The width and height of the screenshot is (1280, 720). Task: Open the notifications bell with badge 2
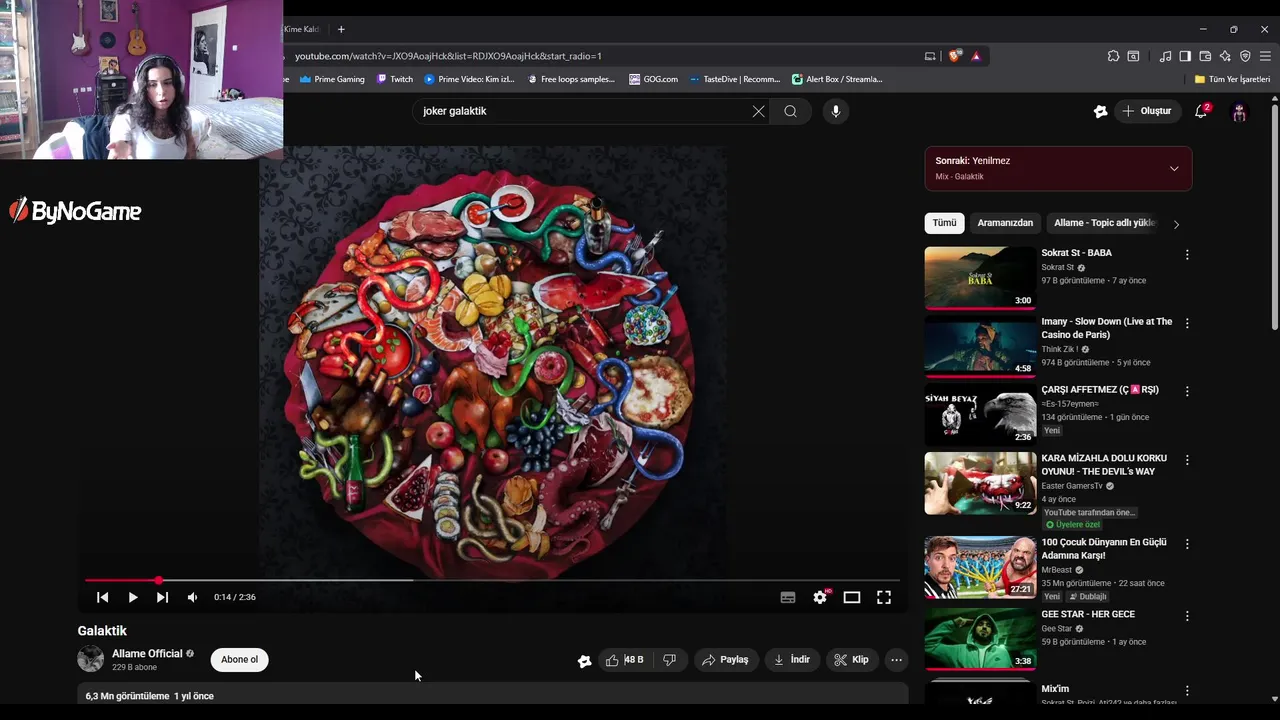1201,111
